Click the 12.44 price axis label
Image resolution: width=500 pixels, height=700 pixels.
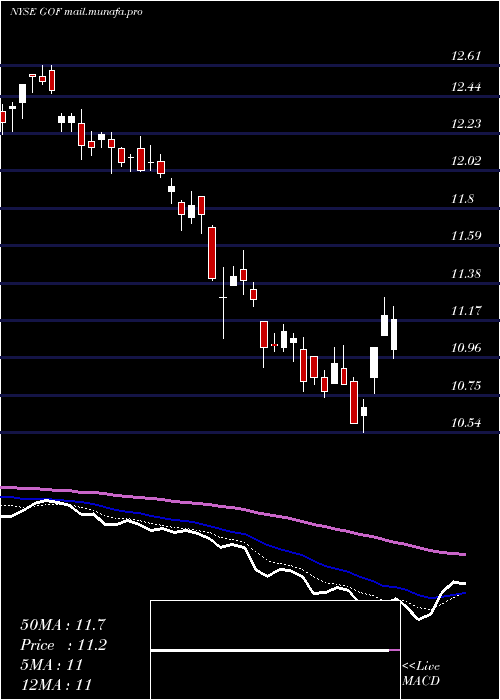pyautogui.click(x=466, y=87)
